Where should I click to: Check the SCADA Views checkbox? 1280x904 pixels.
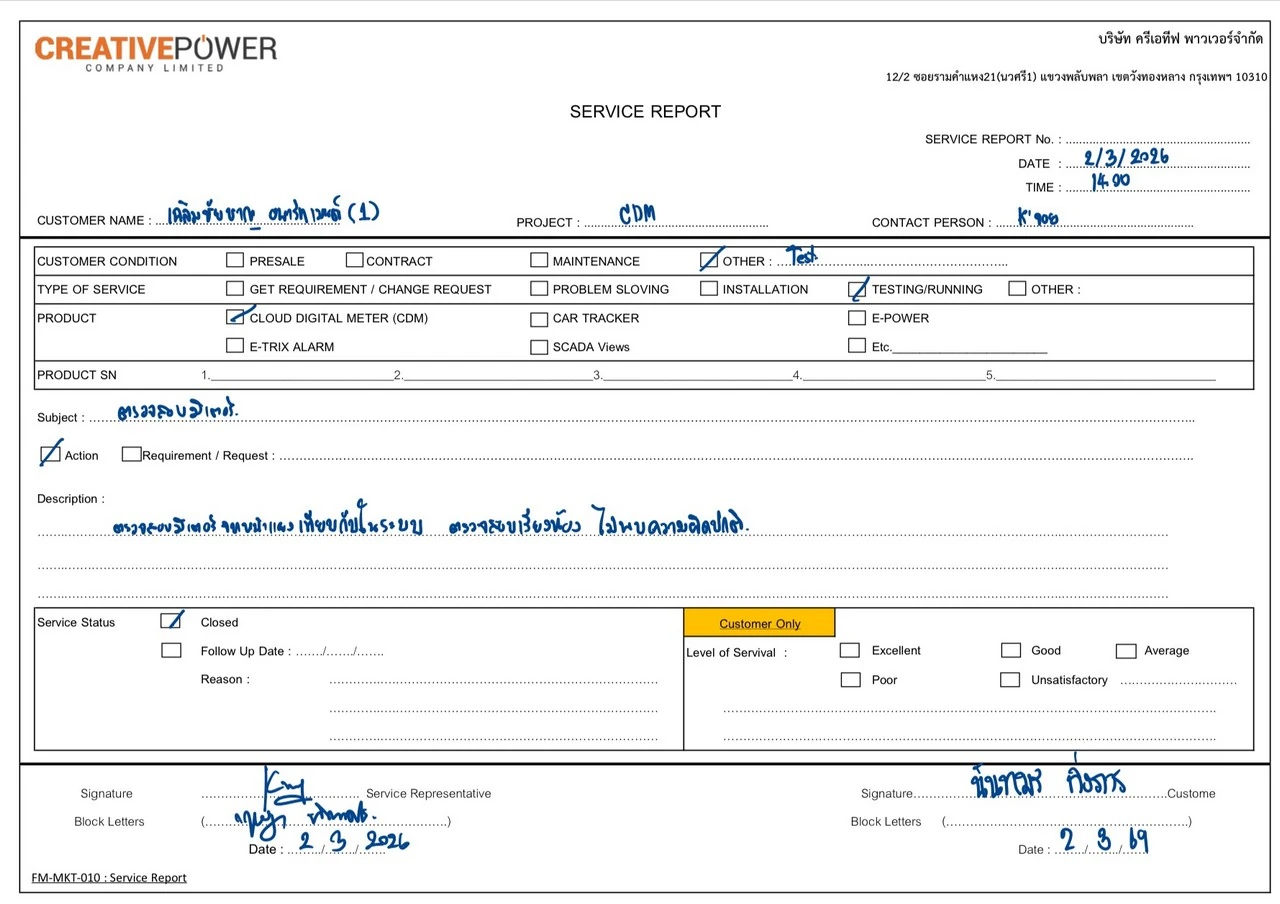[x=539, y=347]
